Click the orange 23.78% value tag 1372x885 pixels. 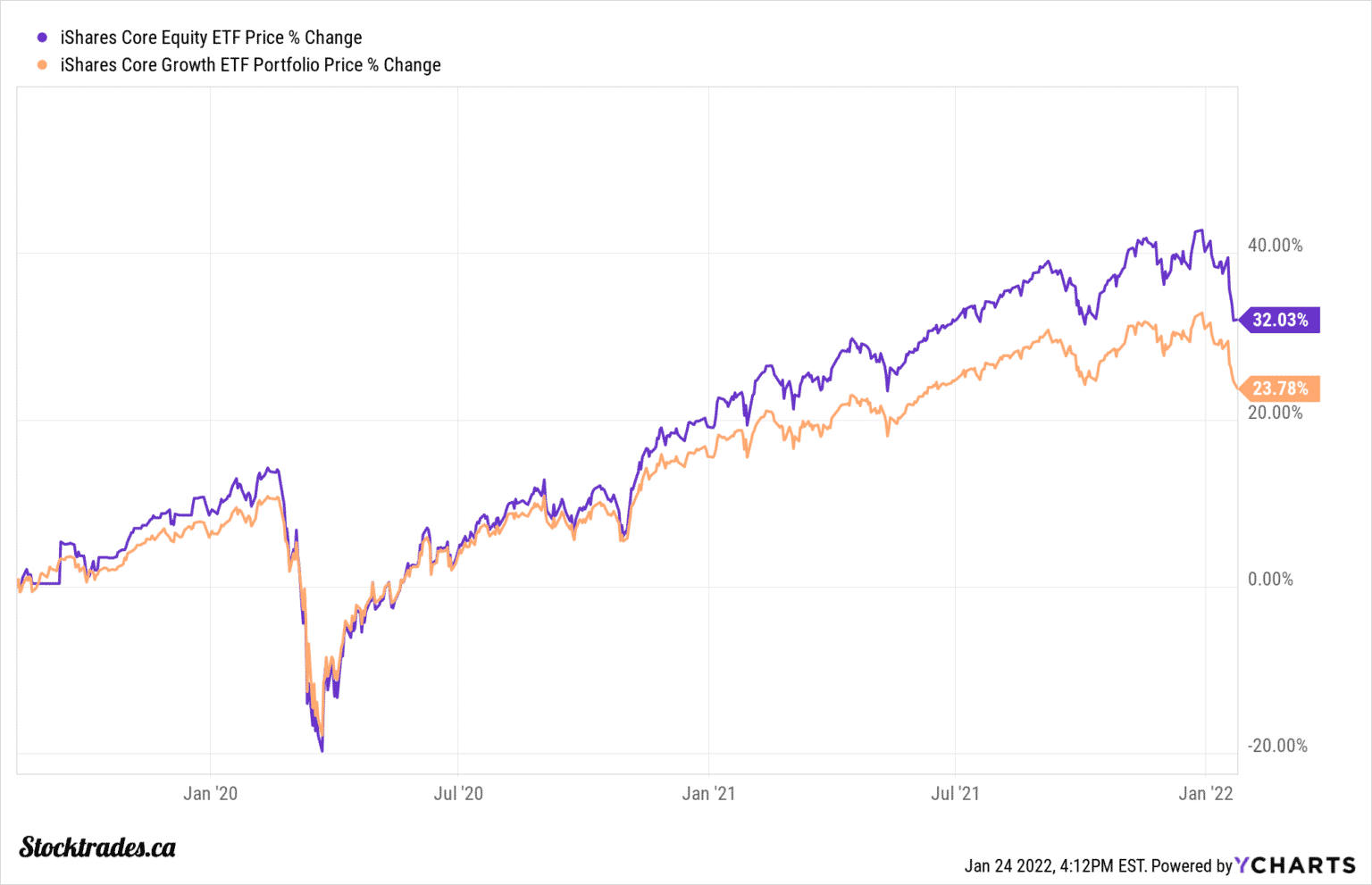[1280, 388]
